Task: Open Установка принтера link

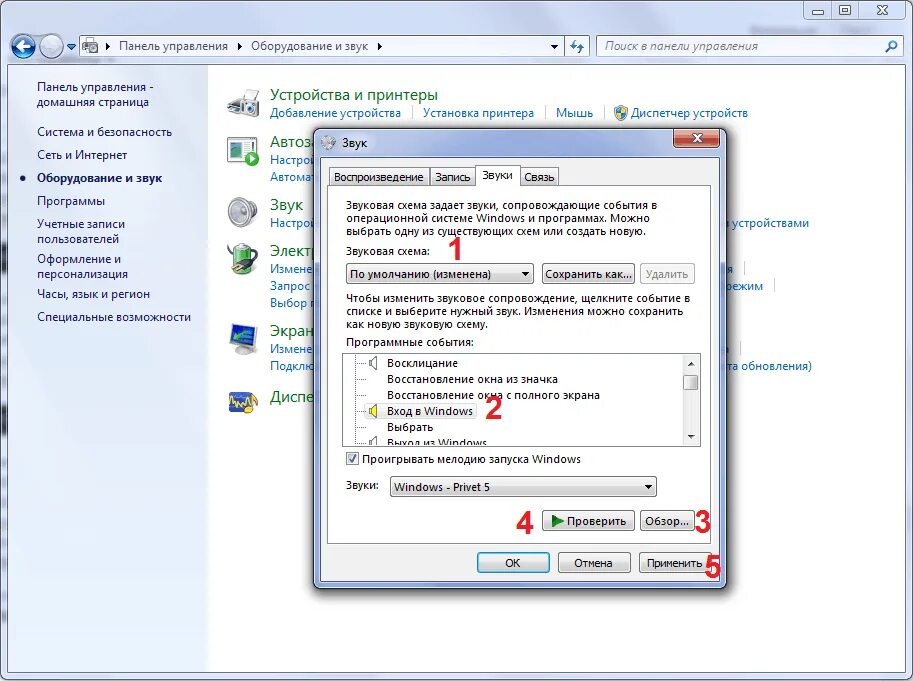Action: coord(478,113)
